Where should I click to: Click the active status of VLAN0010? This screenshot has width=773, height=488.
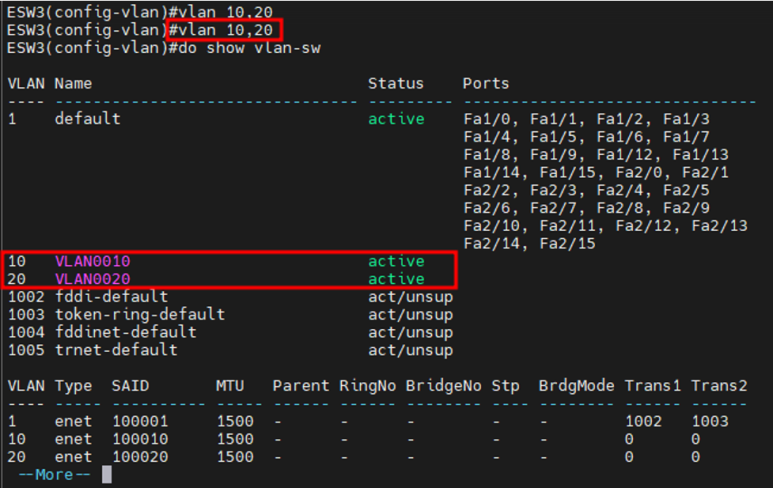pos(396,261)
